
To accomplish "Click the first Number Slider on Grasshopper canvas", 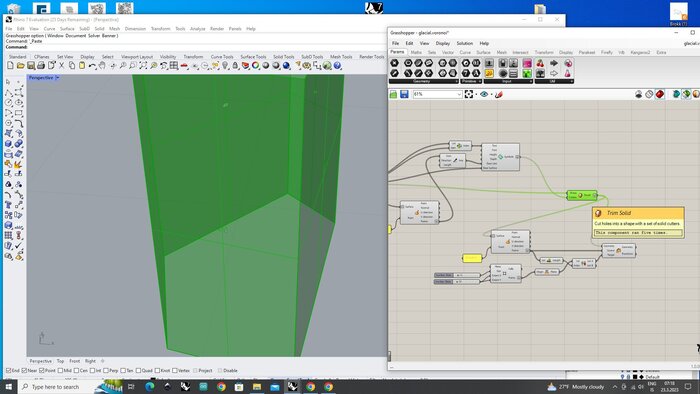I will [x=457, y=275].
